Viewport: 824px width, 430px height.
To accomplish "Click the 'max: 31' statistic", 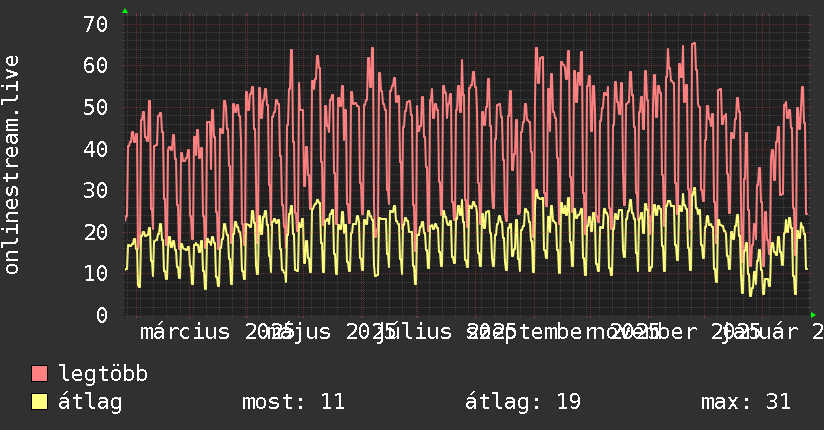I will click(x=746, y=402).
